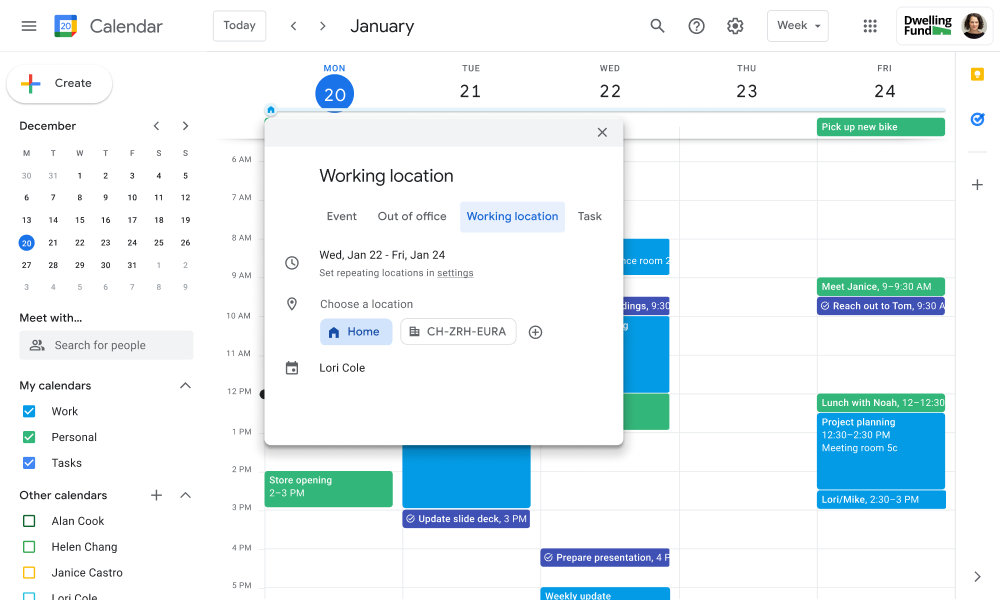This screenshot has width=1000, height=600.
Task: Add a new working location with plus icon
Action: click(x=535, y=332)
